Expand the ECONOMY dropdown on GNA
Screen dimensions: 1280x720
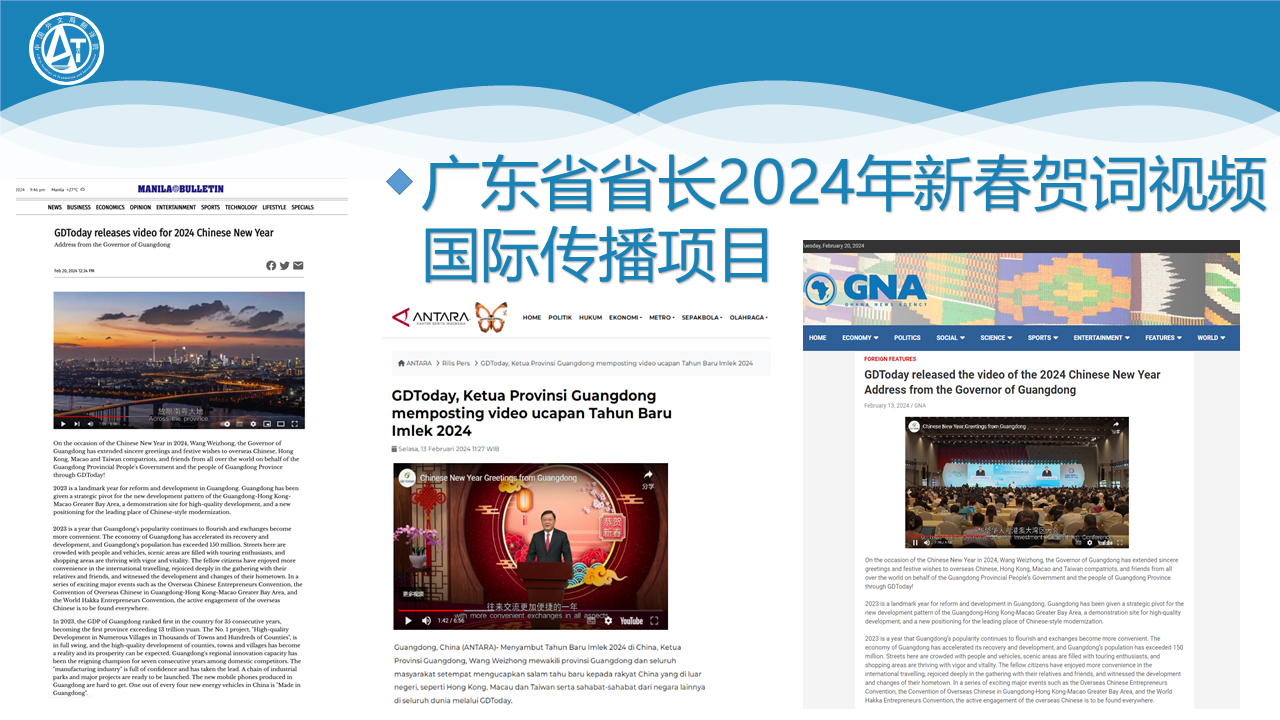click(x=860, y=338)
